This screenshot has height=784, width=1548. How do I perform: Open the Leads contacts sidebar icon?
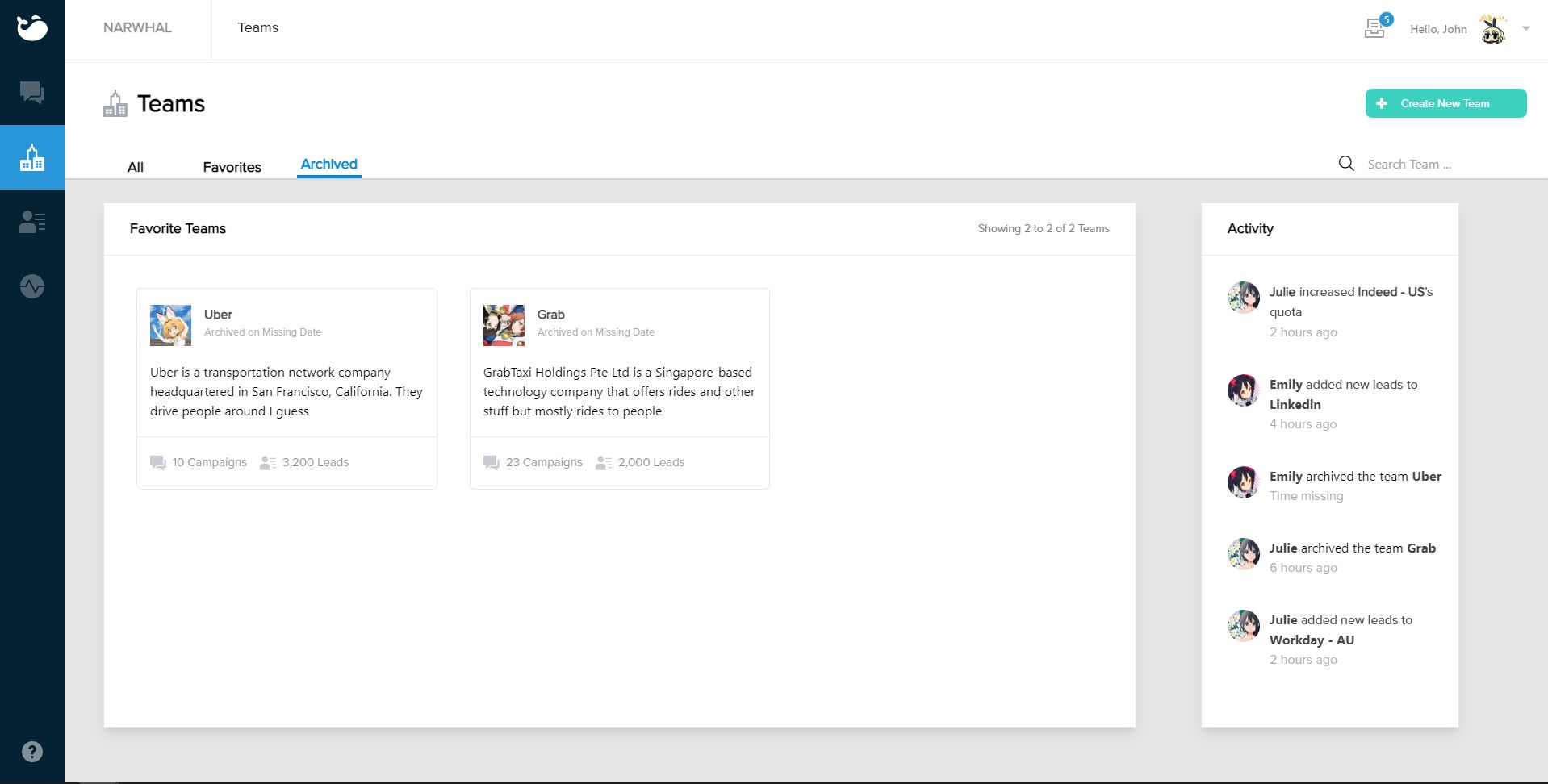click(x=32, y=222)
